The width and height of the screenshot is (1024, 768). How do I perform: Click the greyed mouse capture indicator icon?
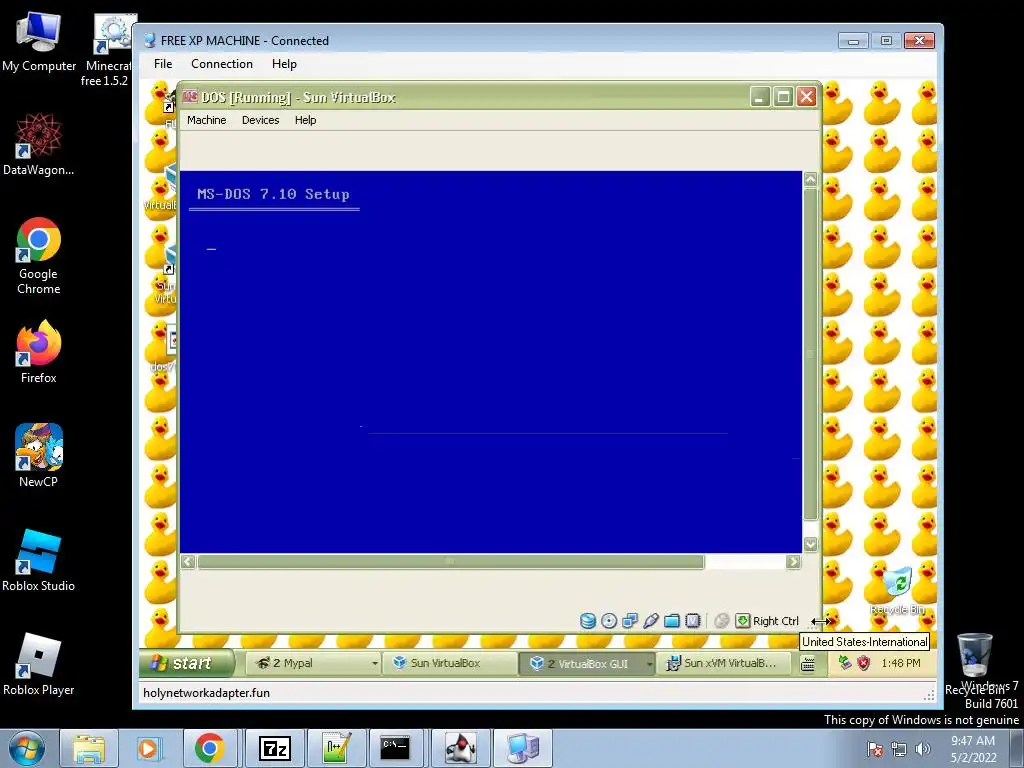(722, 621)
